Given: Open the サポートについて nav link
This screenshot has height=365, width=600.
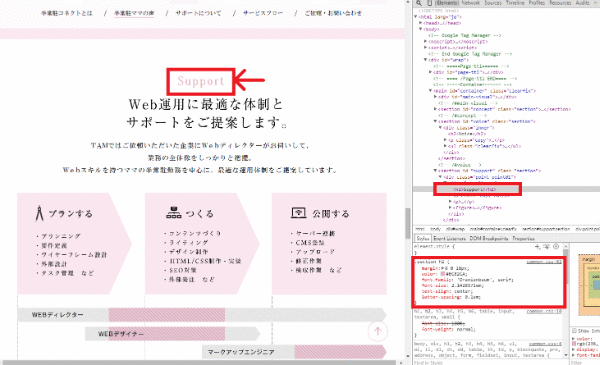Looking at the screenshot, I should point(198,13).
